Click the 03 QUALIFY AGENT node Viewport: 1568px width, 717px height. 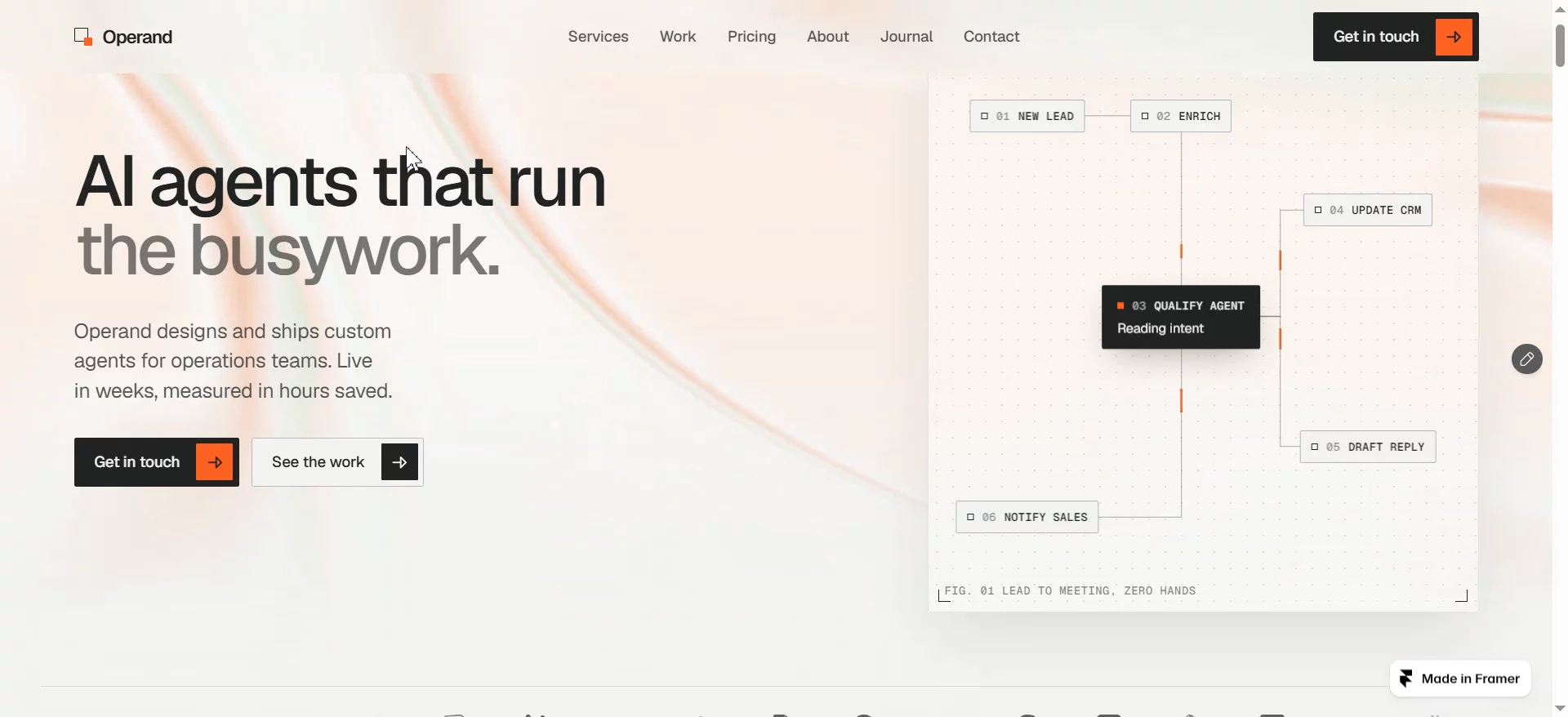[x=1181, y=317]
